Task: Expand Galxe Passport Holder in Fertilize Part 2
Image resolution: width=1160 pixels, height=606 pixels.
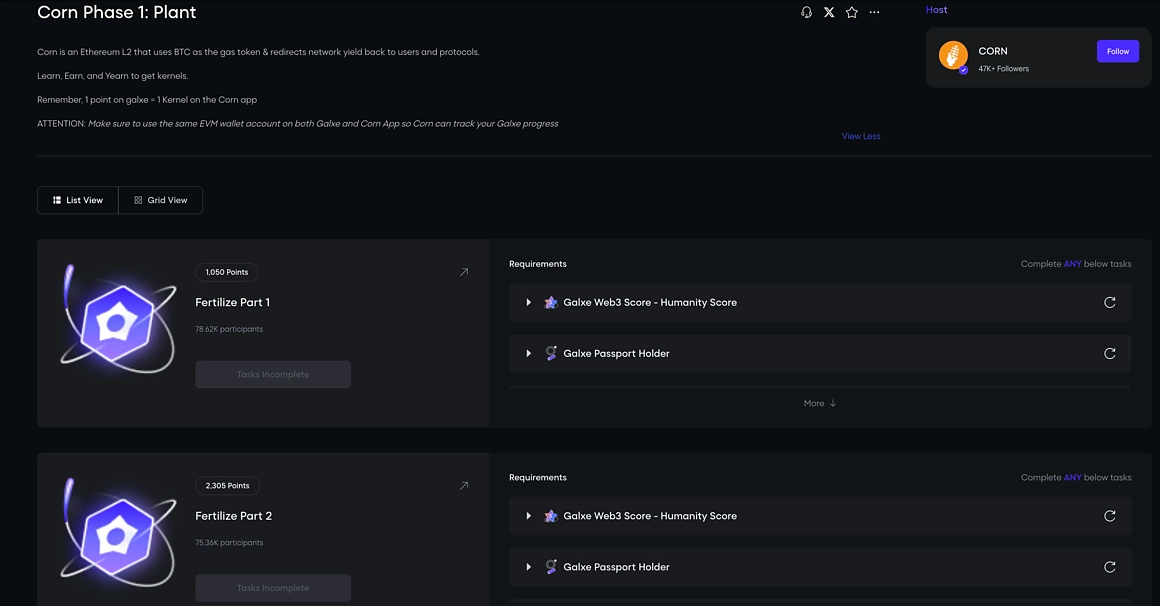Action: (528, 568)
